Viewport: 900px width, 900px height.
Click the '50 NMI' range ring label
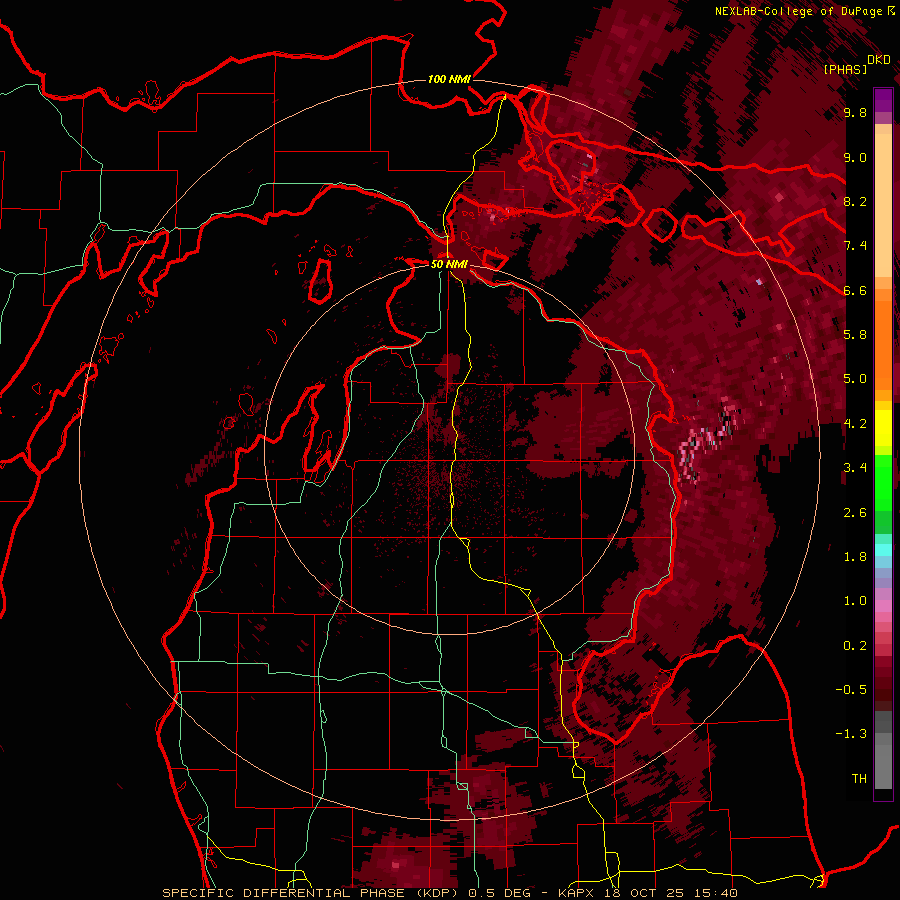(449, 264)
